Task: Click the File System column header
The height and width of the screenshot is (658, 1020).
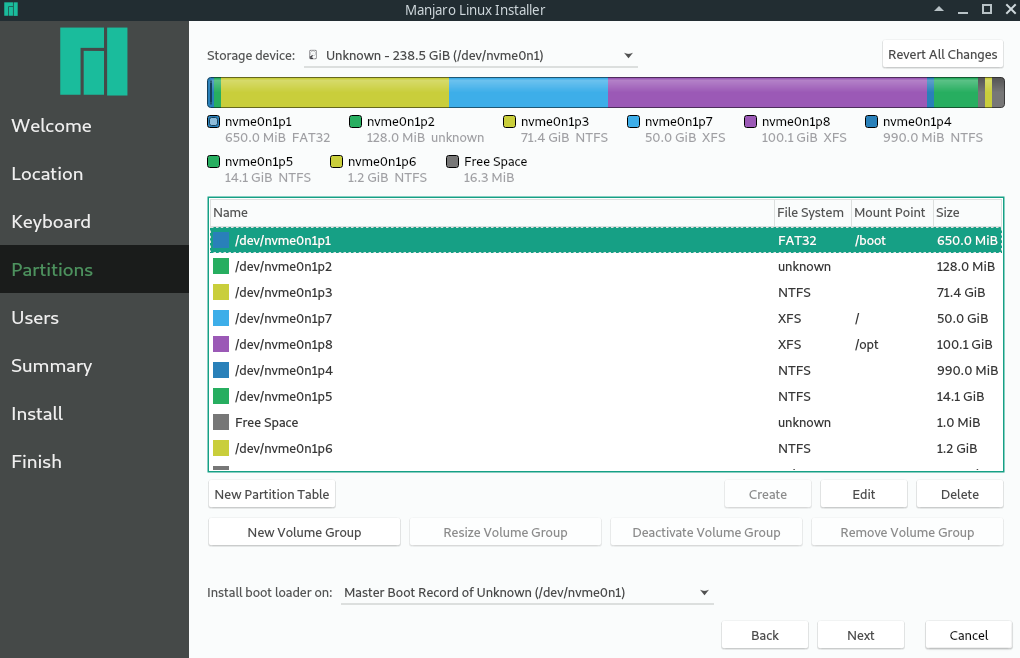Action: coord(812,213)
